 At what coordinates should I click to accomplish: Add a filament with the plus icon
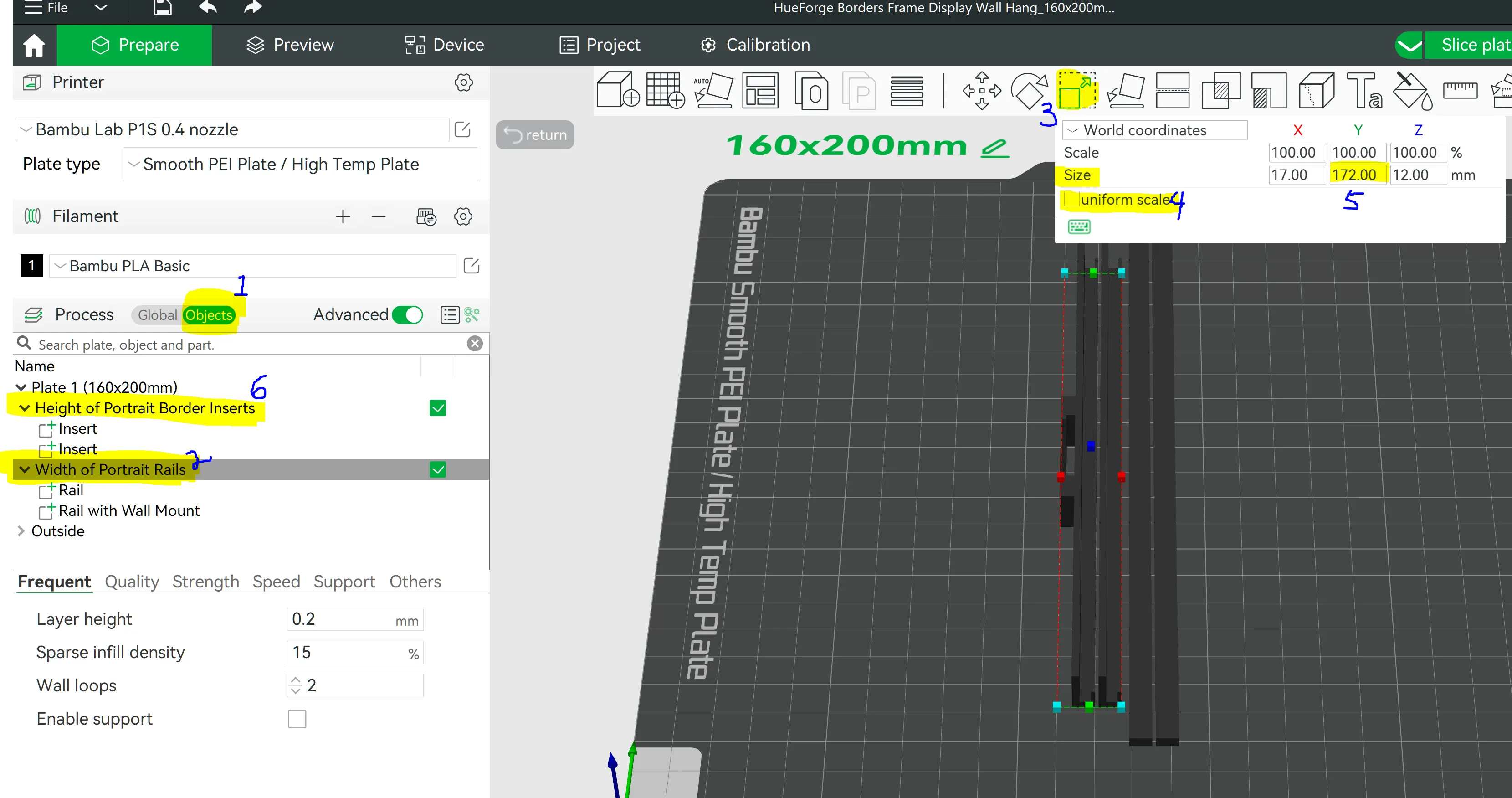343,216
